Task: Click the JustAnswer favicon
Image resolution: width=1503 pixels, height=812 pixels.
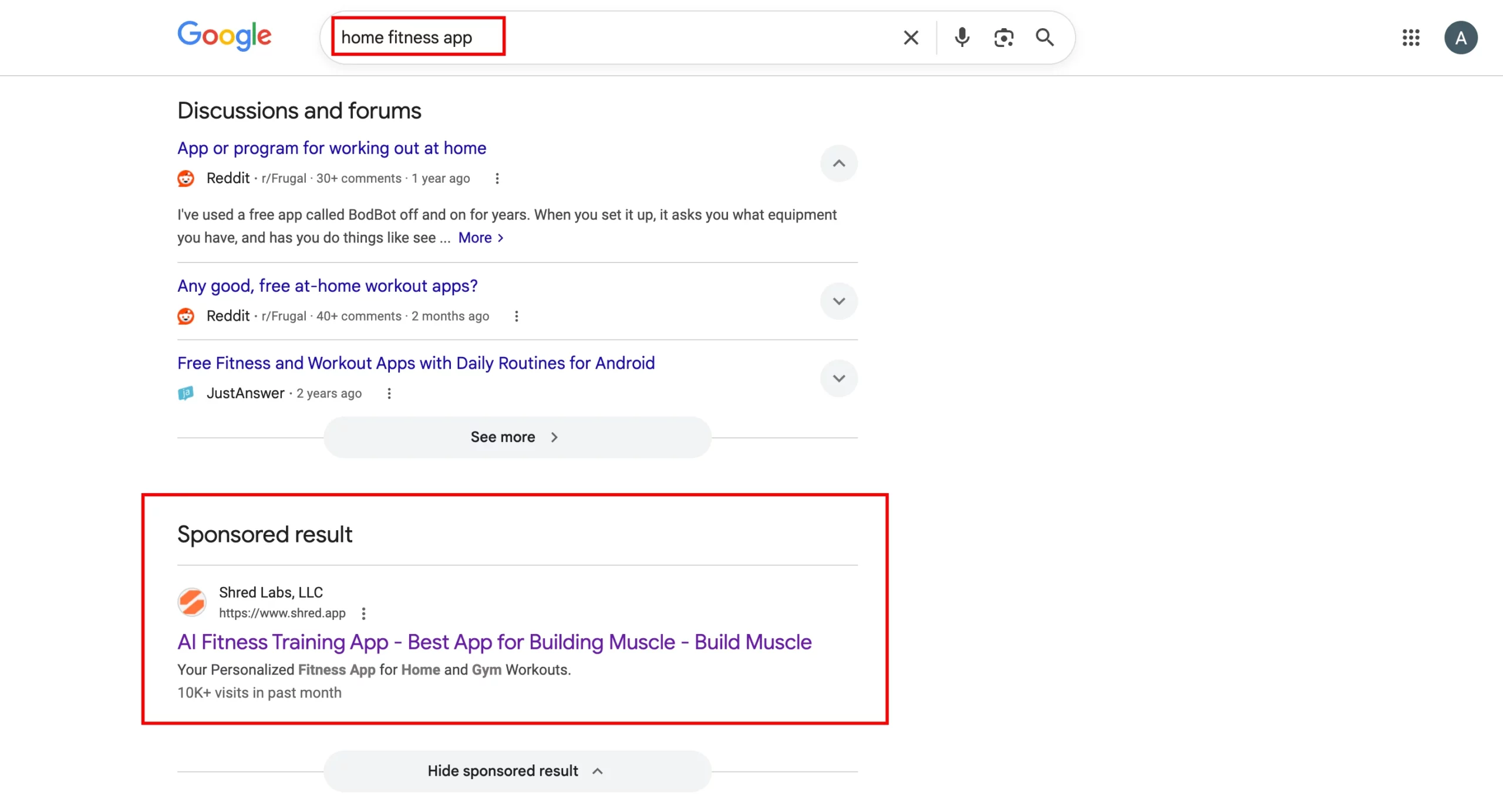Action: pos(186,393)
